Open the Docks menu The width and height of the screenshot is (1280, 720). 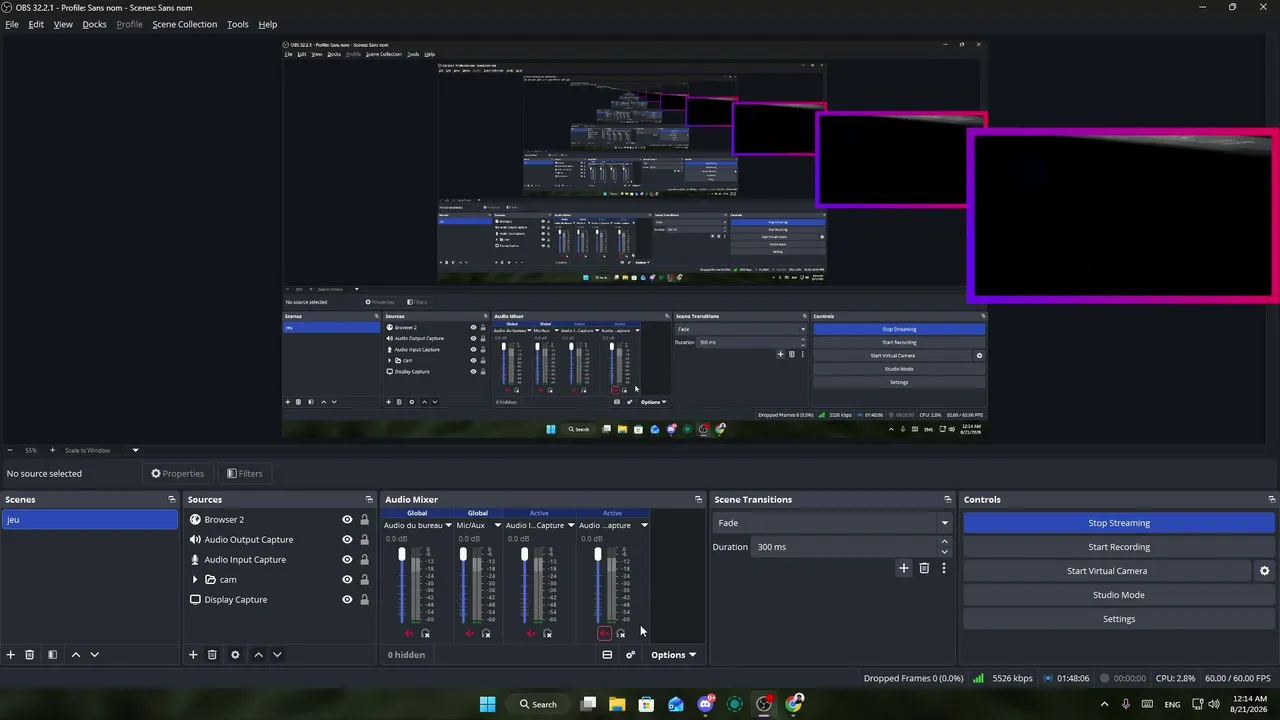pos(94,24)
